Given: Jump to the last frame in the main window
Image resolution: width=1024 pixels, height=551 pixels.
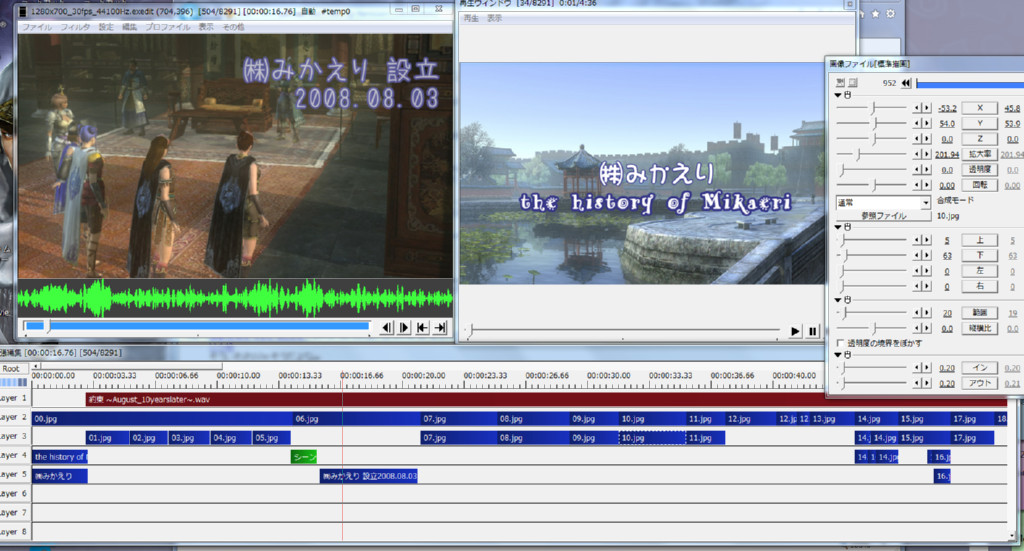Looking at the screenshot, I should [x=441, y=328].
